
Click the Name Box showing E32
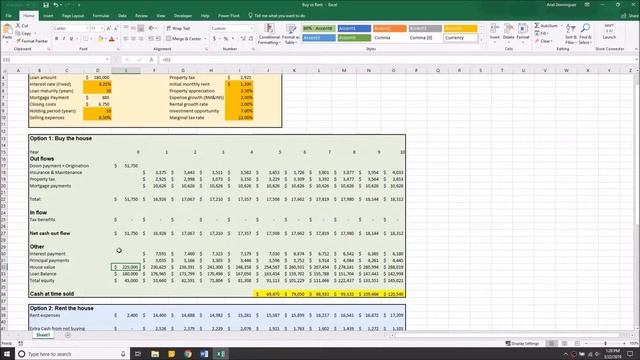[55, 60]
